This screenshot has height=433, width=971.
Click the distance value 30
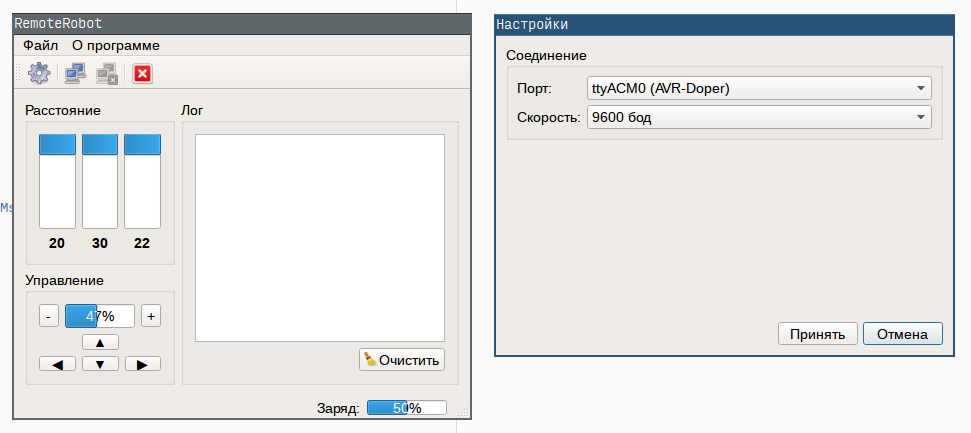tap(100, 243)
